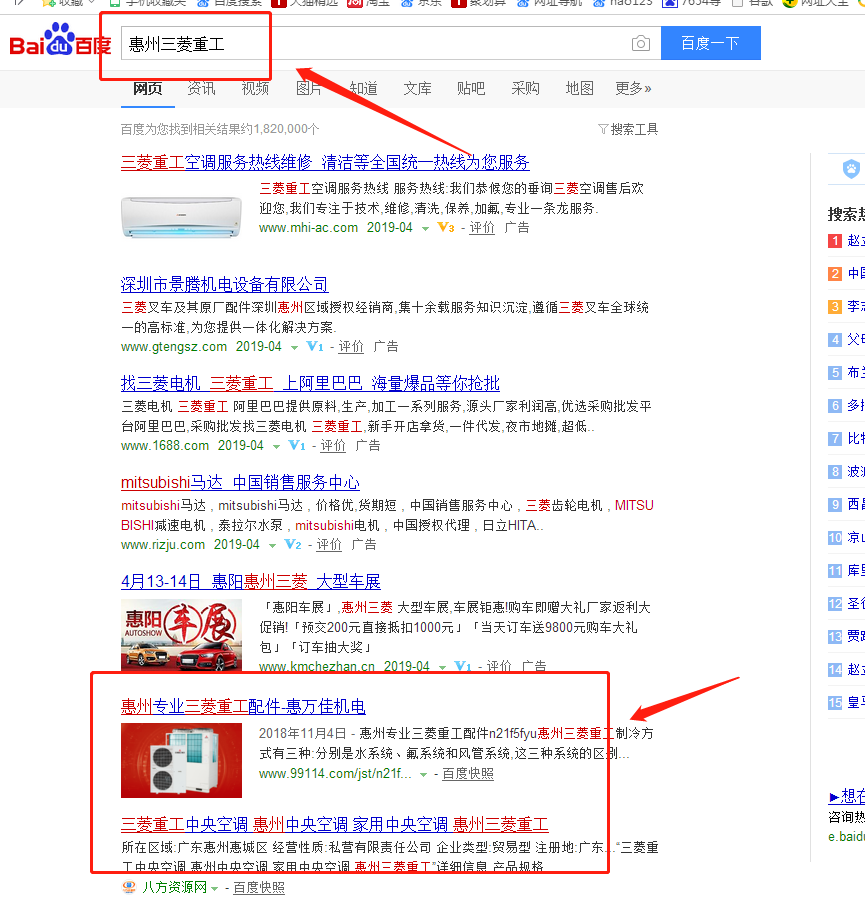This screenshot has width=865, height=909.
Task: Click the Baidu logo
Action: click(60, 39)
